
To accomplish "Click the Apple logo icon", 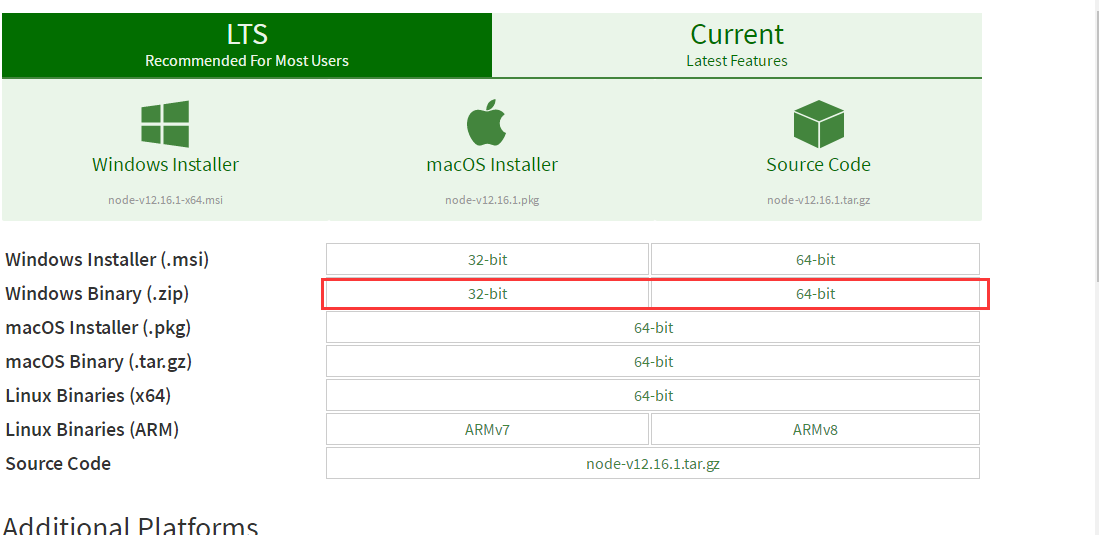I will tap(487, 124).
